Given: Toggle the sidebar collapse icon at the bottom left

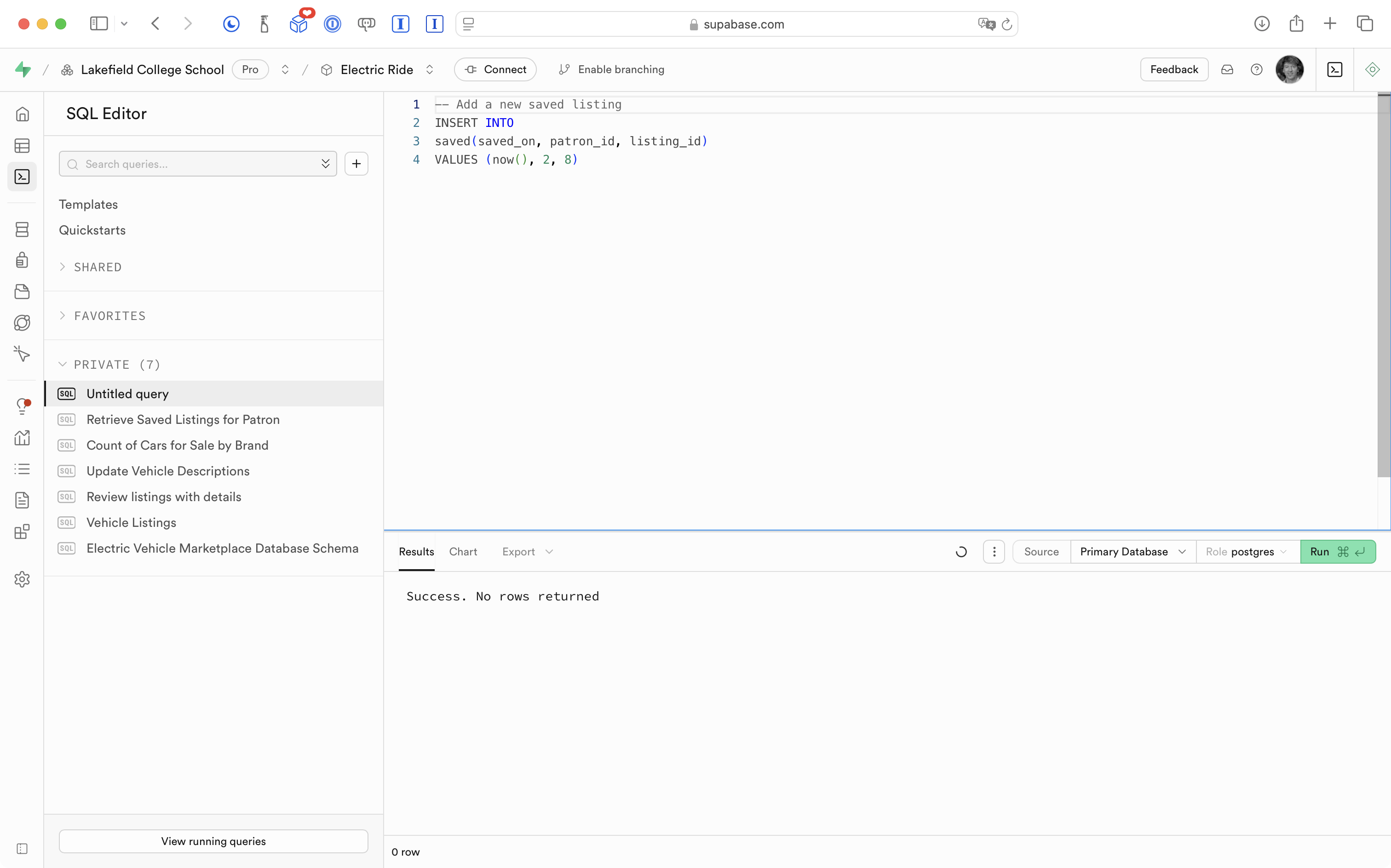Looking at the screenshot, I should pyautogui.click(x=22, y=849).
